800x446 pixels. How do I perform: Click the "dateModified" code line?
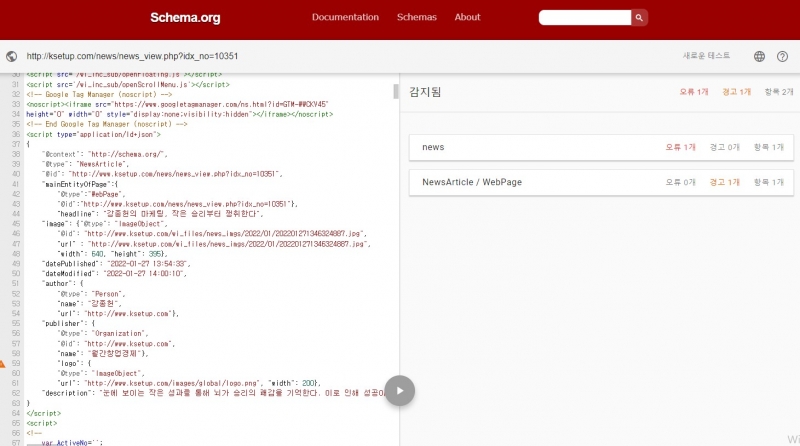pos(114,274)
